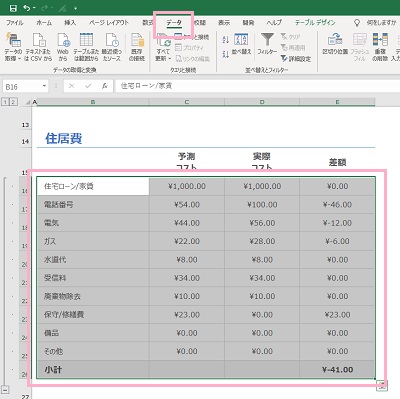The image size is (400, 399).
Task: Select column C header
Action: tap(187, 102)
